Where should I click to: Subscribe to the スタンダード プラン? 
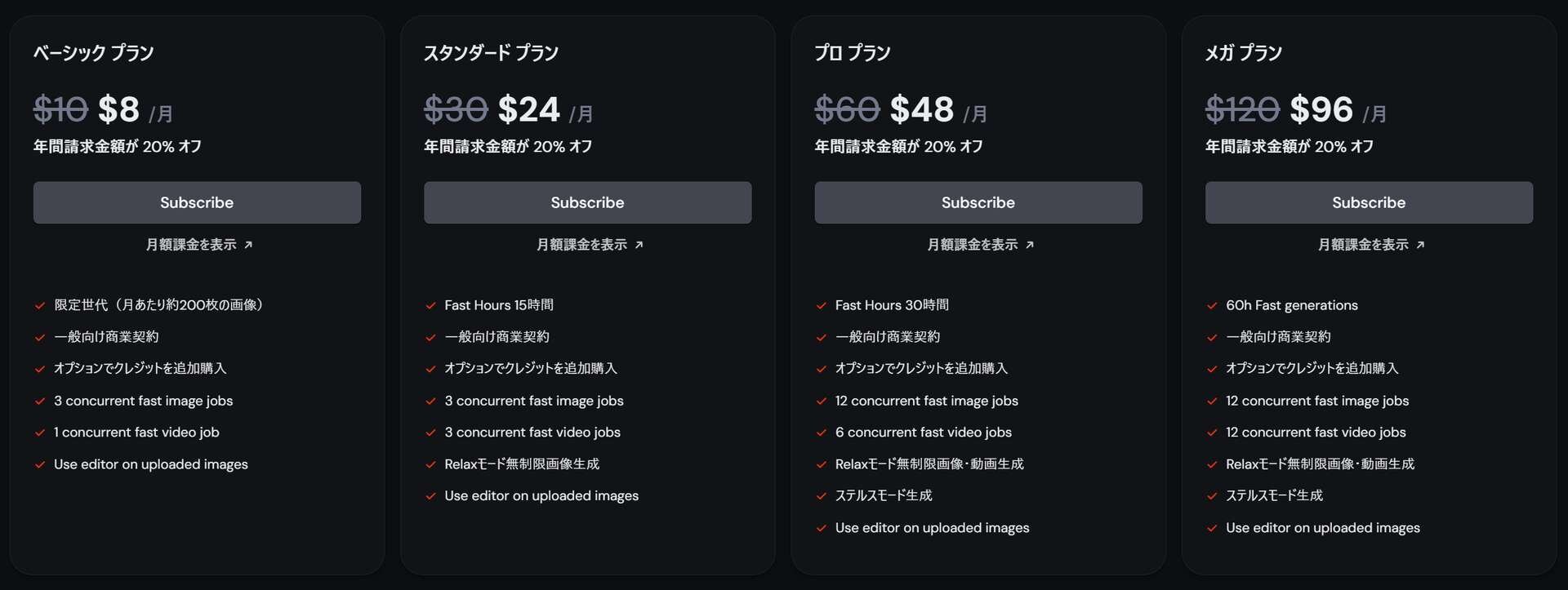point(587,202)
